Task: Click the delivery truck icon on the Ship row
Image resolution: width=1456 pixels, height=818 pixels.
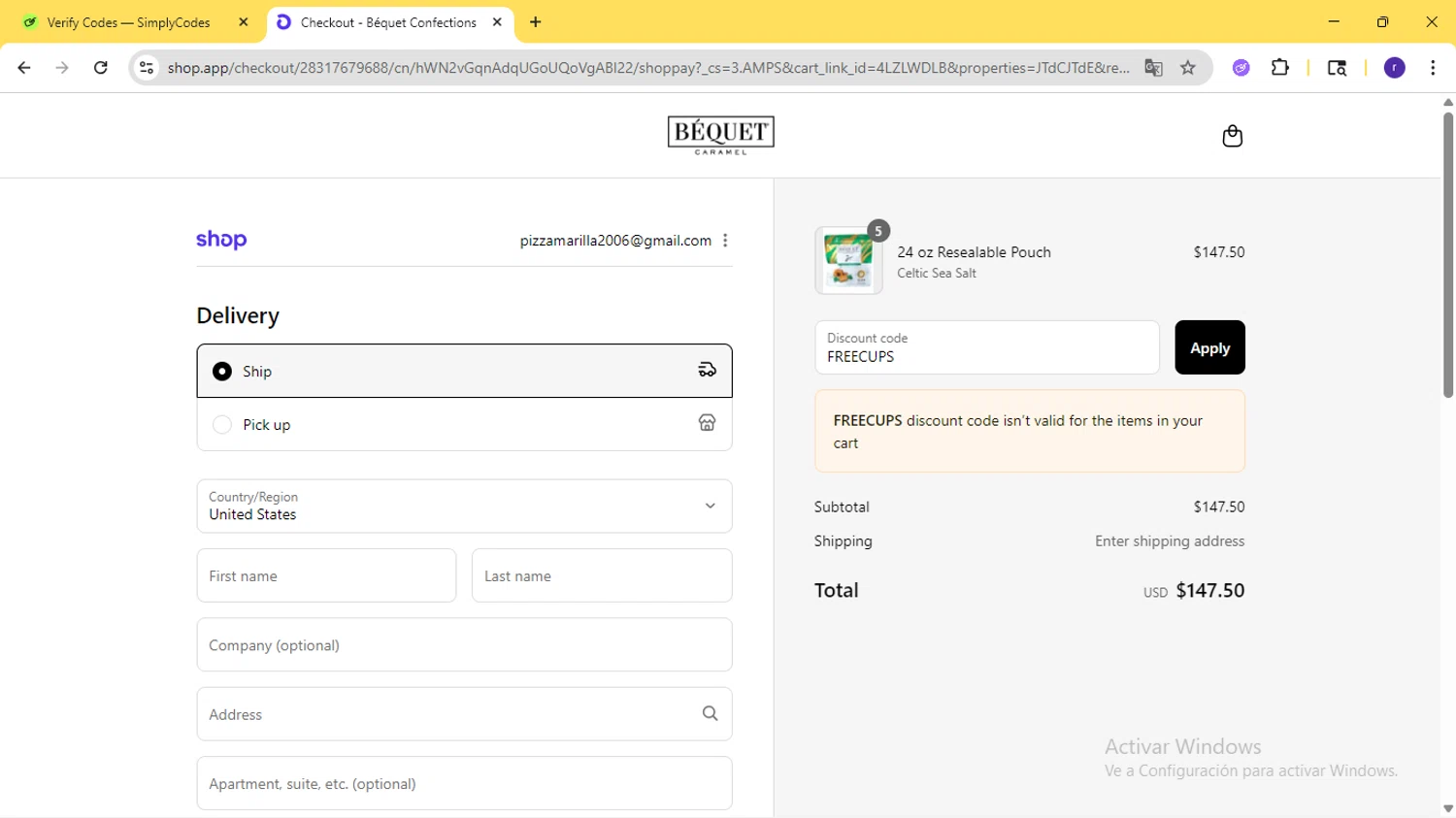Action: 707,370
